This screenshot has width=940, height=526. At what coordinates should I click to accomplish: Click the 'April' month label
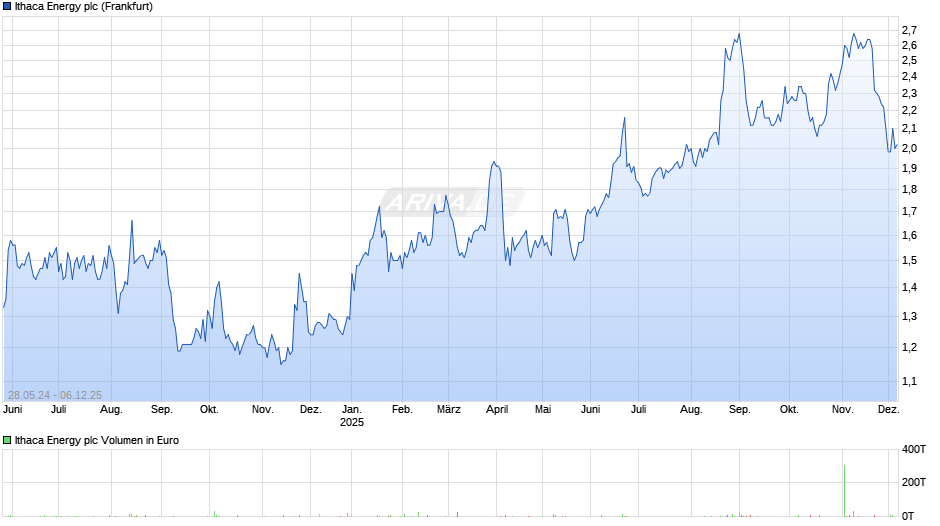(x=497, y=410)
